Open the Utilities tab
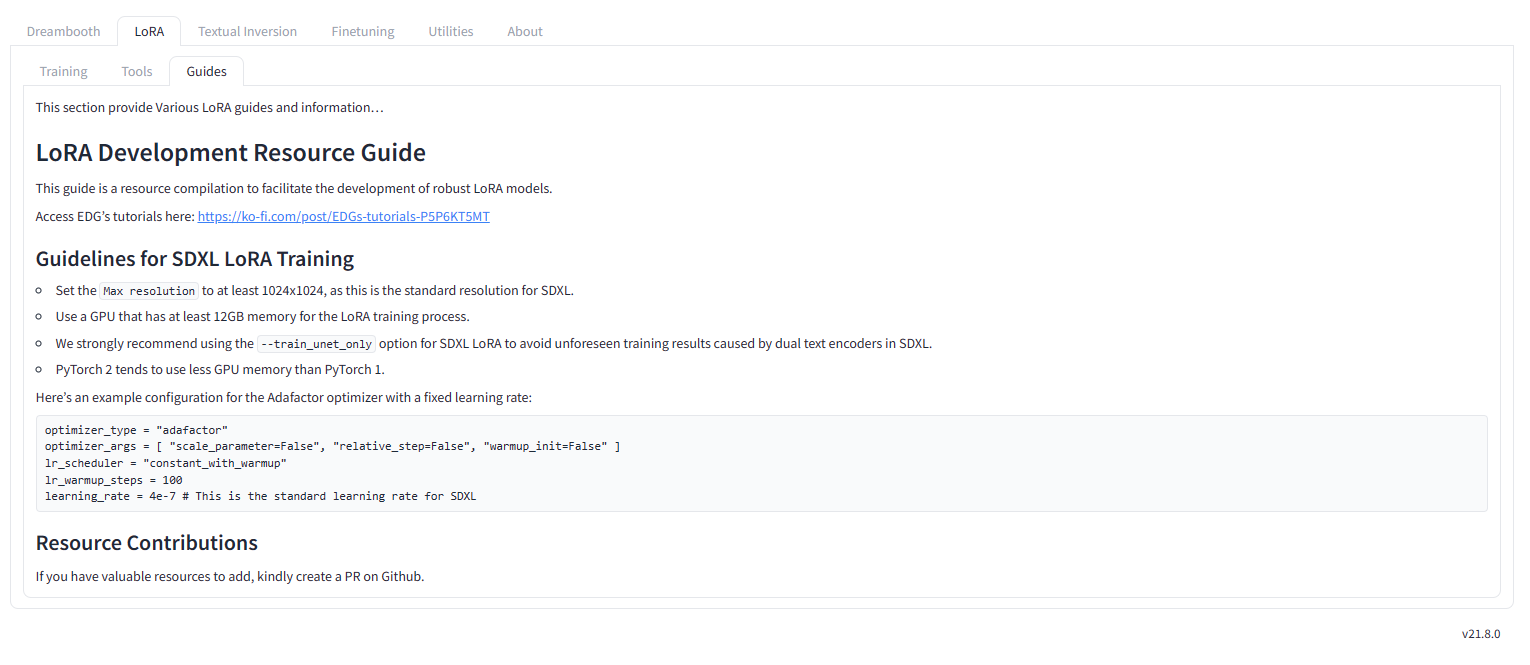The width and height of the screenshot is (1530, 665). pos(450,31)
